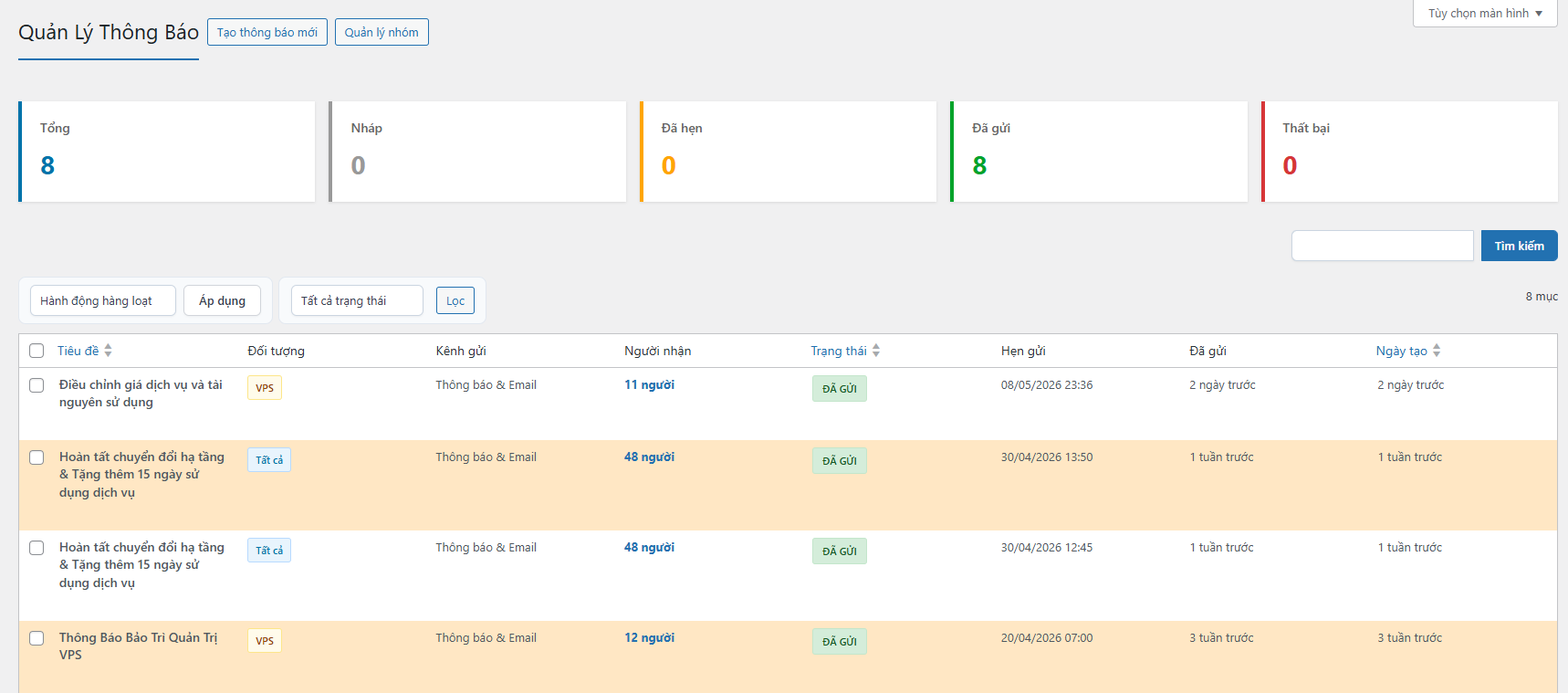
Task: Click the 'Lọc' filter button
Action: (x=455, y=300)
